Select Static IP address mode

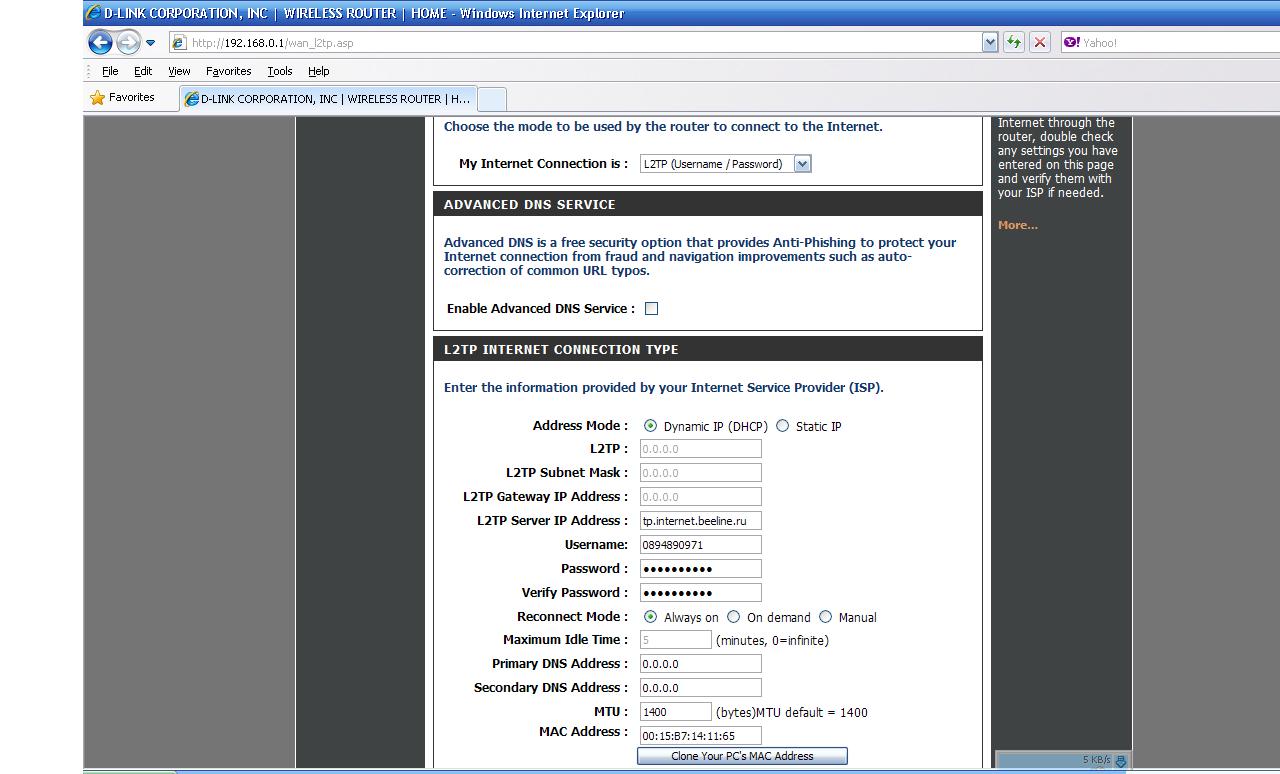pos(783,426)
